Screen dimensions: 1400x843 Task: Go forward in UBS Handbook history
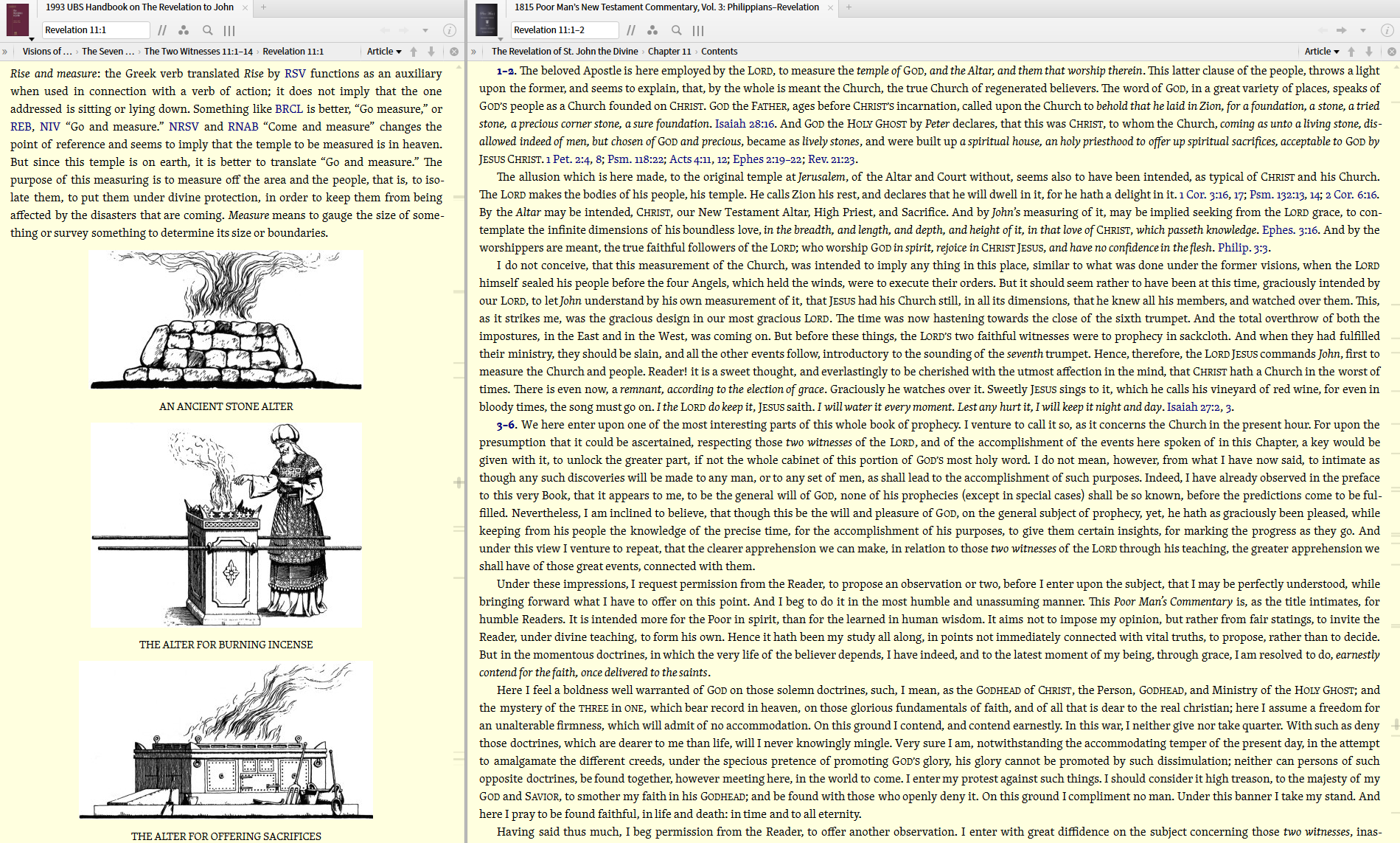tap(404, 30)
